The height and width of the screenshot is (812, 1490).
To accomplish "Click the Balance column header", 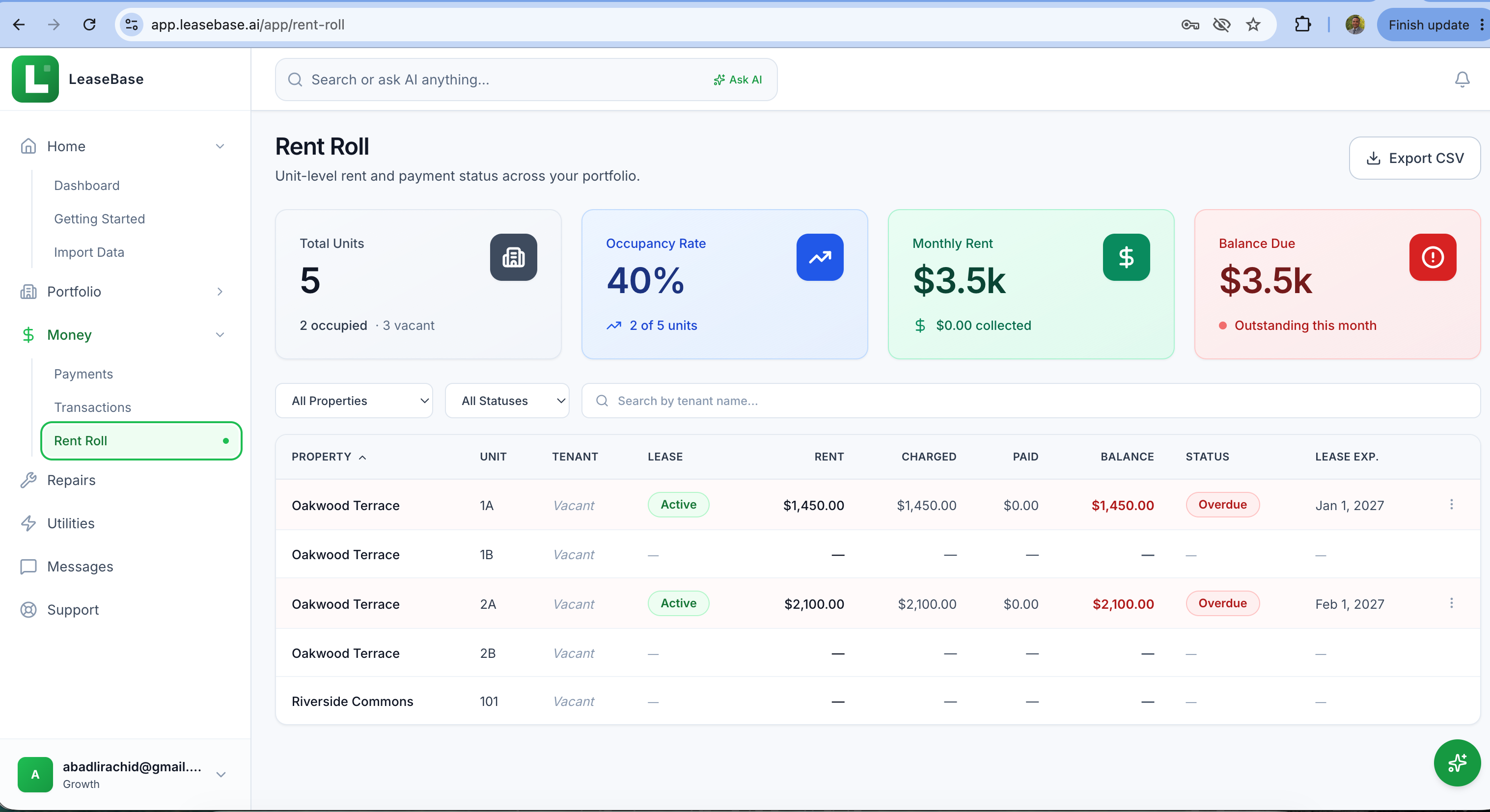I will (1127, 456).
